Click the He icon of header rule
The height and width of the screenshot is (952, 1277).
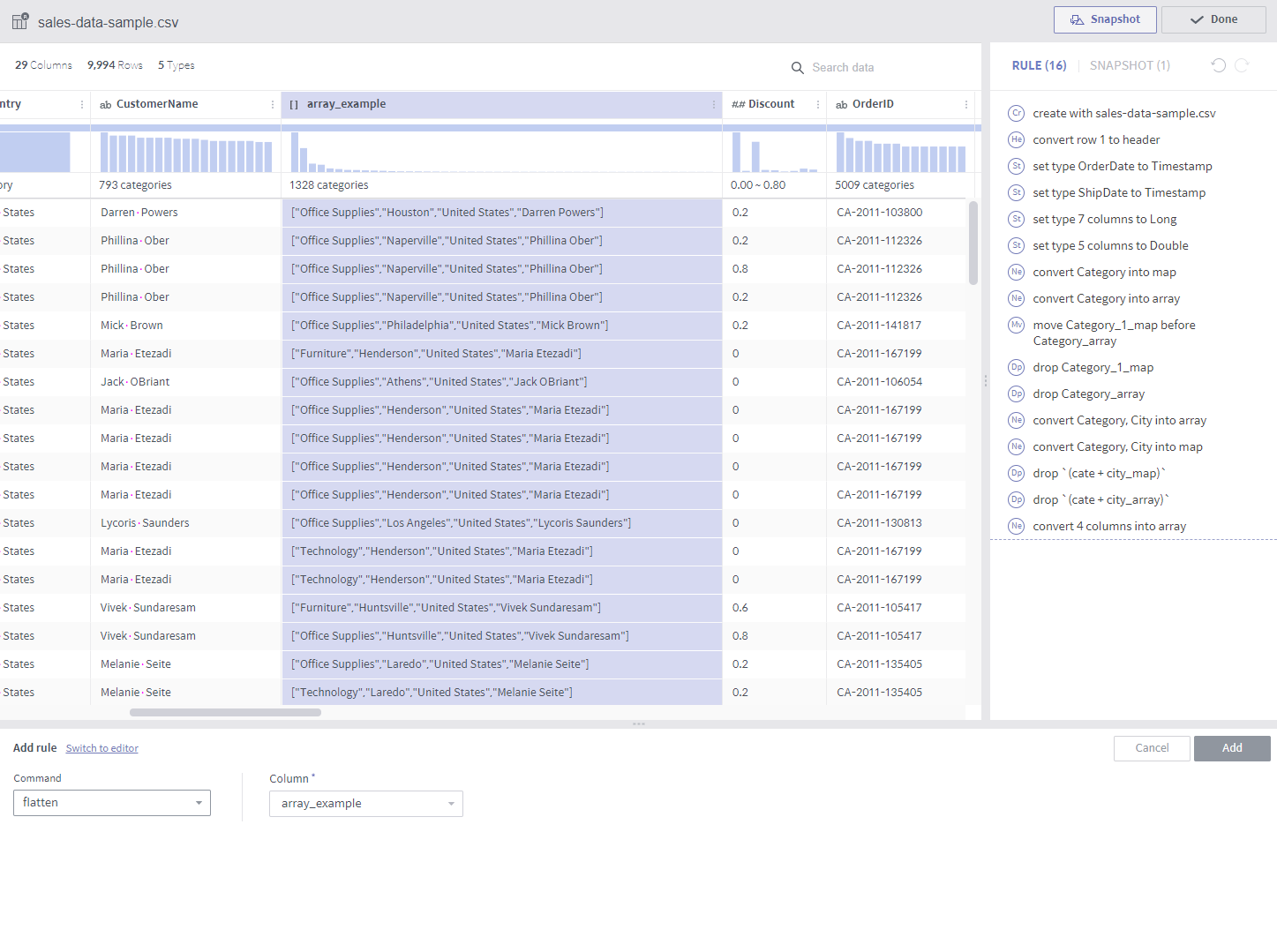(x=1017, y=139)
